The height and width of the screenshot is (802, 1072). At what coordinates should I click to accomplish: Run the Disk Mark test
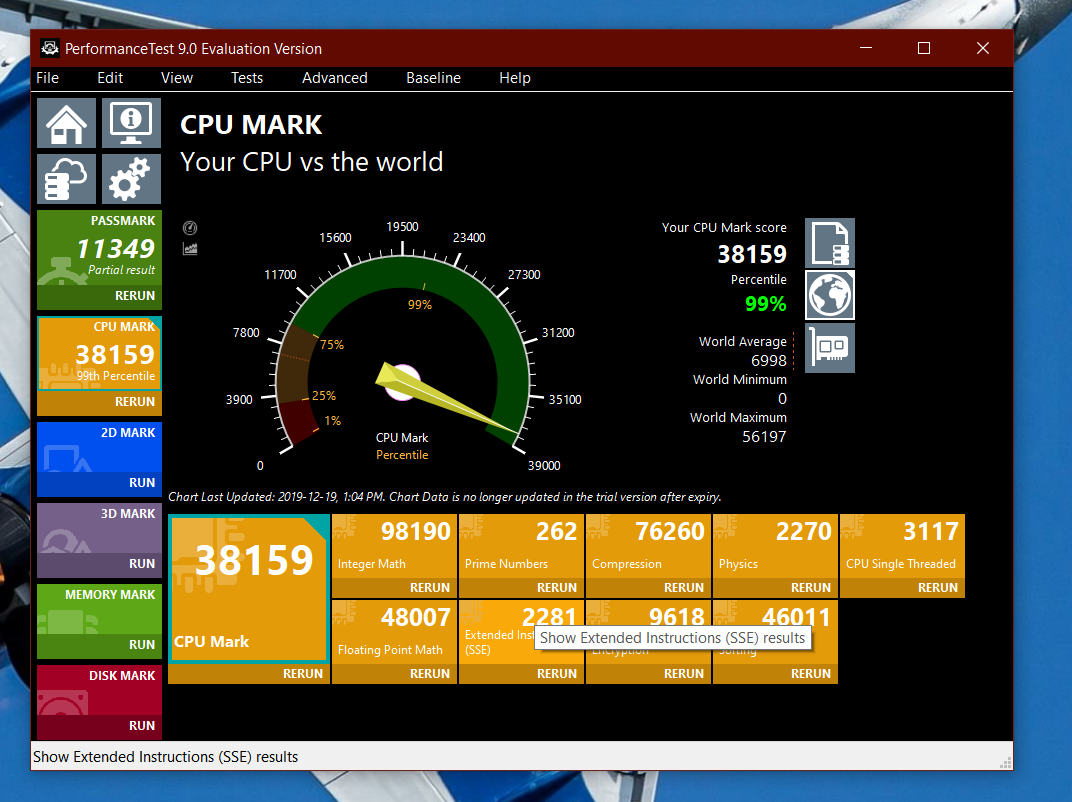[100, 725]
